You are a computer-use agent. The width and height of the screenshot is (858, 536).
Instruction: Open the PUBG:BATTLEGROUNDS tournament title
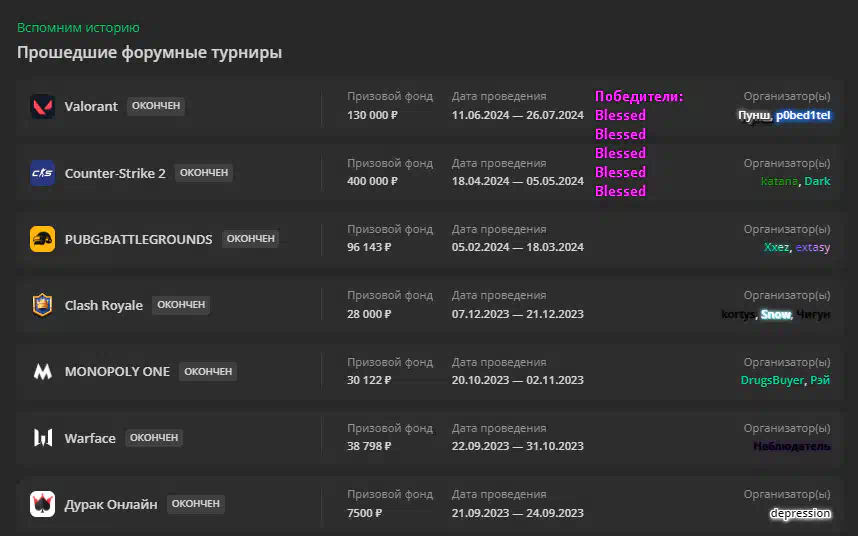[x=138, y=240]
